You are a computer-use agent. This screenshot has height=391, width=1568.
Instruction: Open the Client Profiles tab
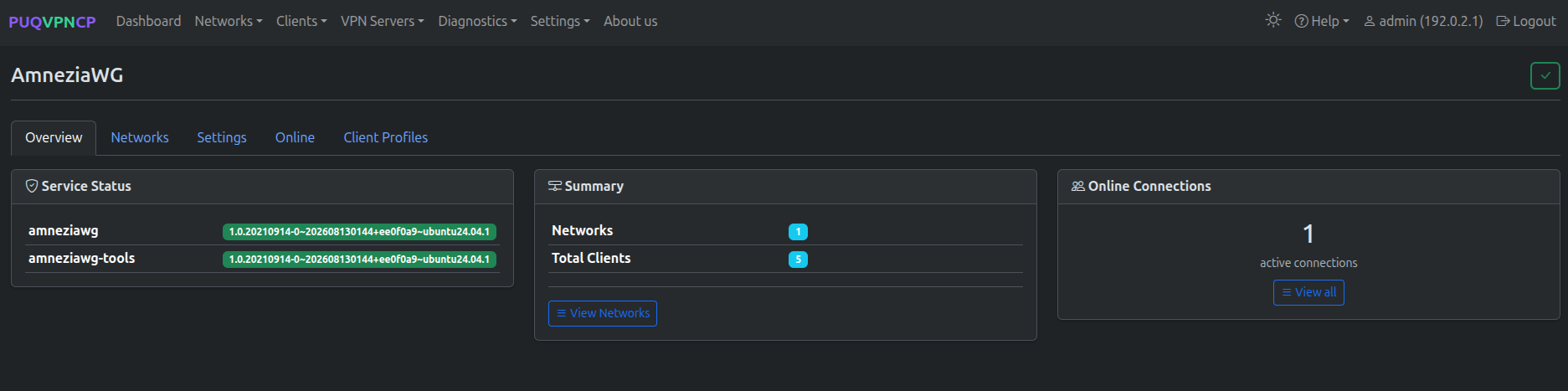[385, 137]
